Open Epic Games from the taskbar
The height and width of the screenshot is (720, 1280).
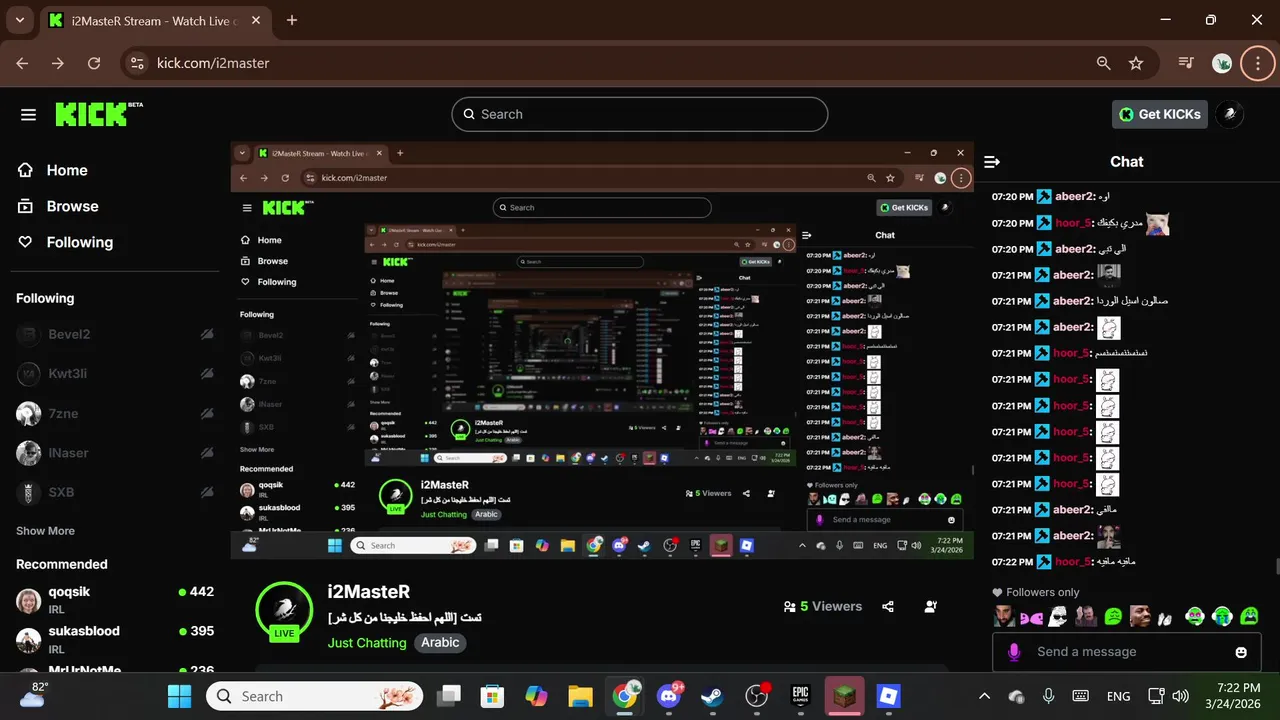(x=801, y=696)
